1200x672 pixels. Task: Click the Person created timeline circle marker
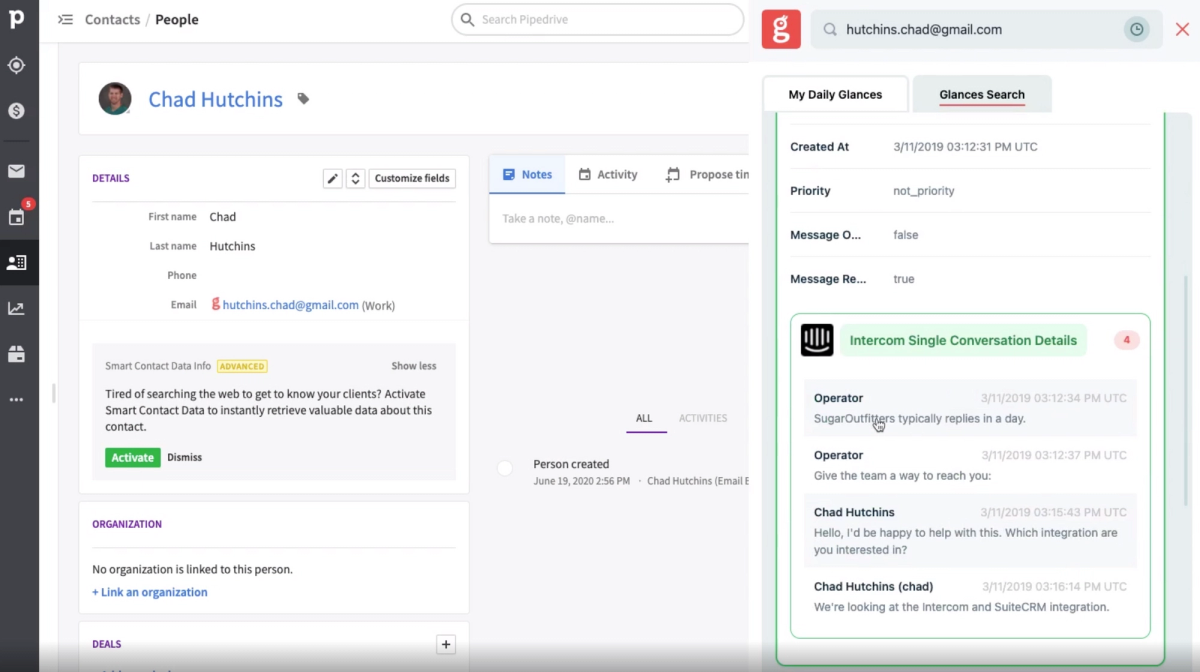(x=505, y=468)
